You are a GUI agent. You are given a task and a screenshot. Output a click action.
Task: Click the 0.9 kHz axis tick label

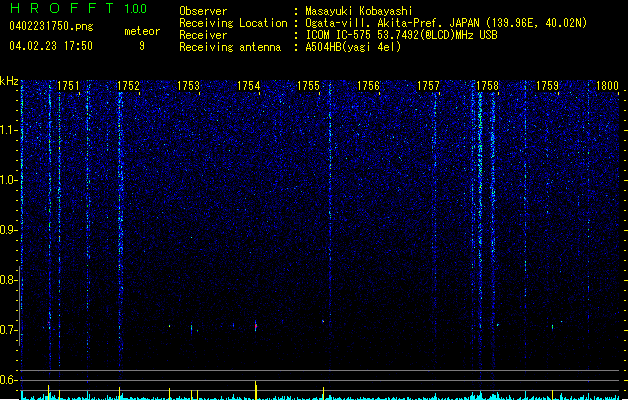8,230
